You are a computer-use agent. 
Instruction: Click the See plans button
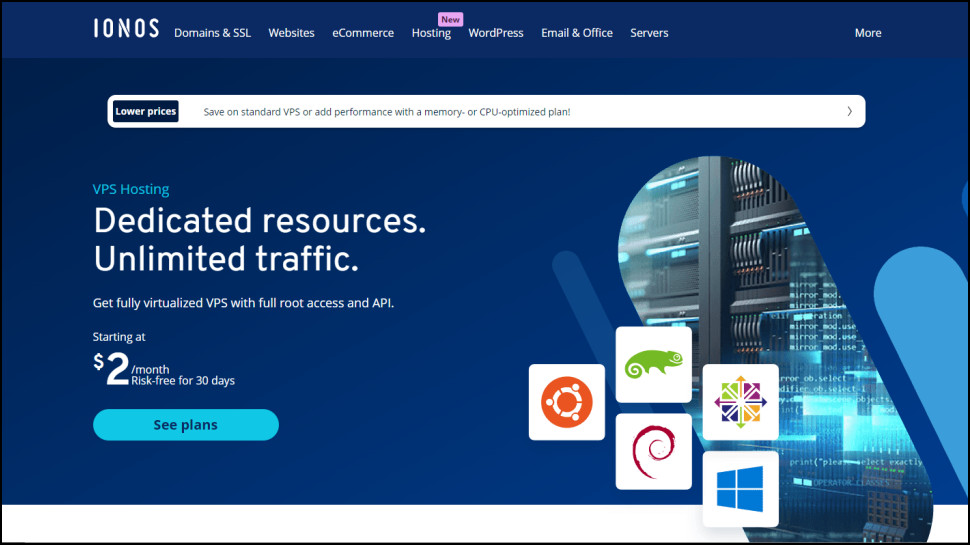pyautogui.click(x=186, y=425)
